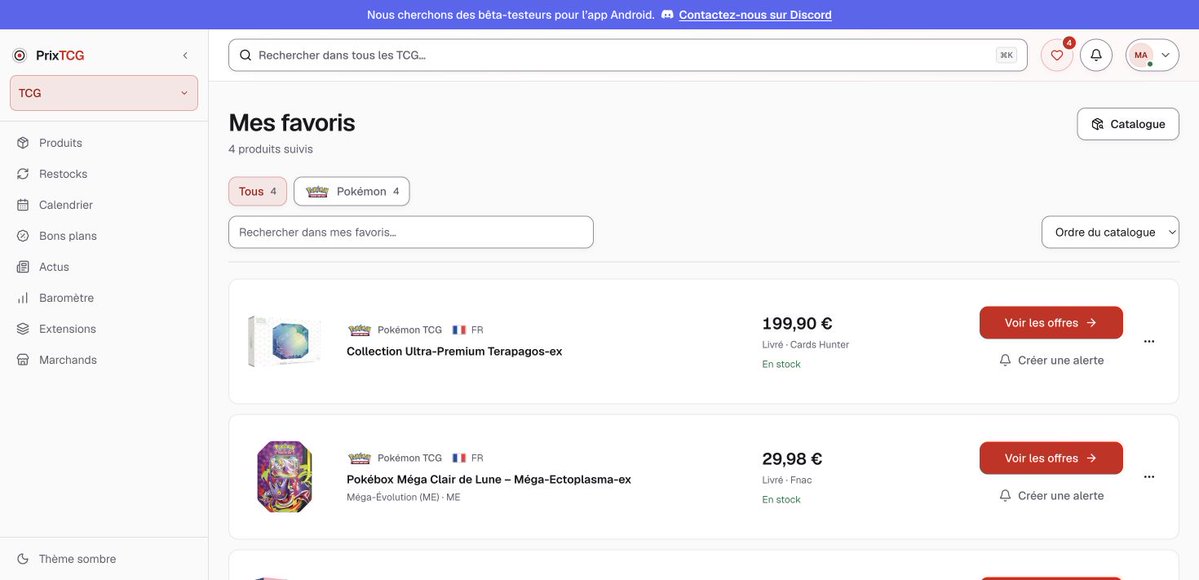This screenshot has height=580, width=1199.
Task: Click the Produits box icon
Action: 23,143
